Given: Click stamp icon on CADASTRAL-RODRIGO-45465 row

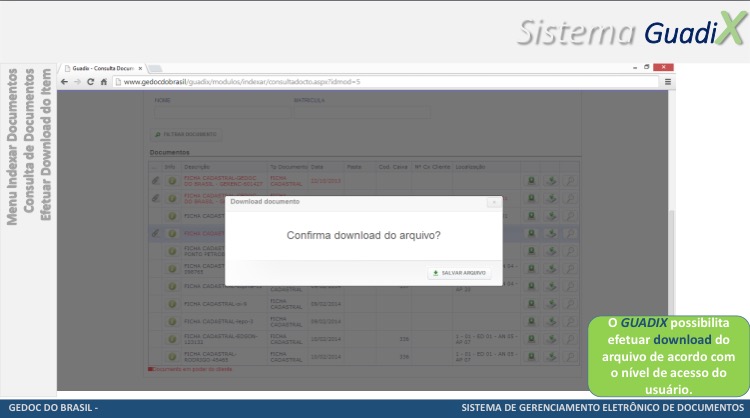Looking at the screenshot, I should coord(531,357).
